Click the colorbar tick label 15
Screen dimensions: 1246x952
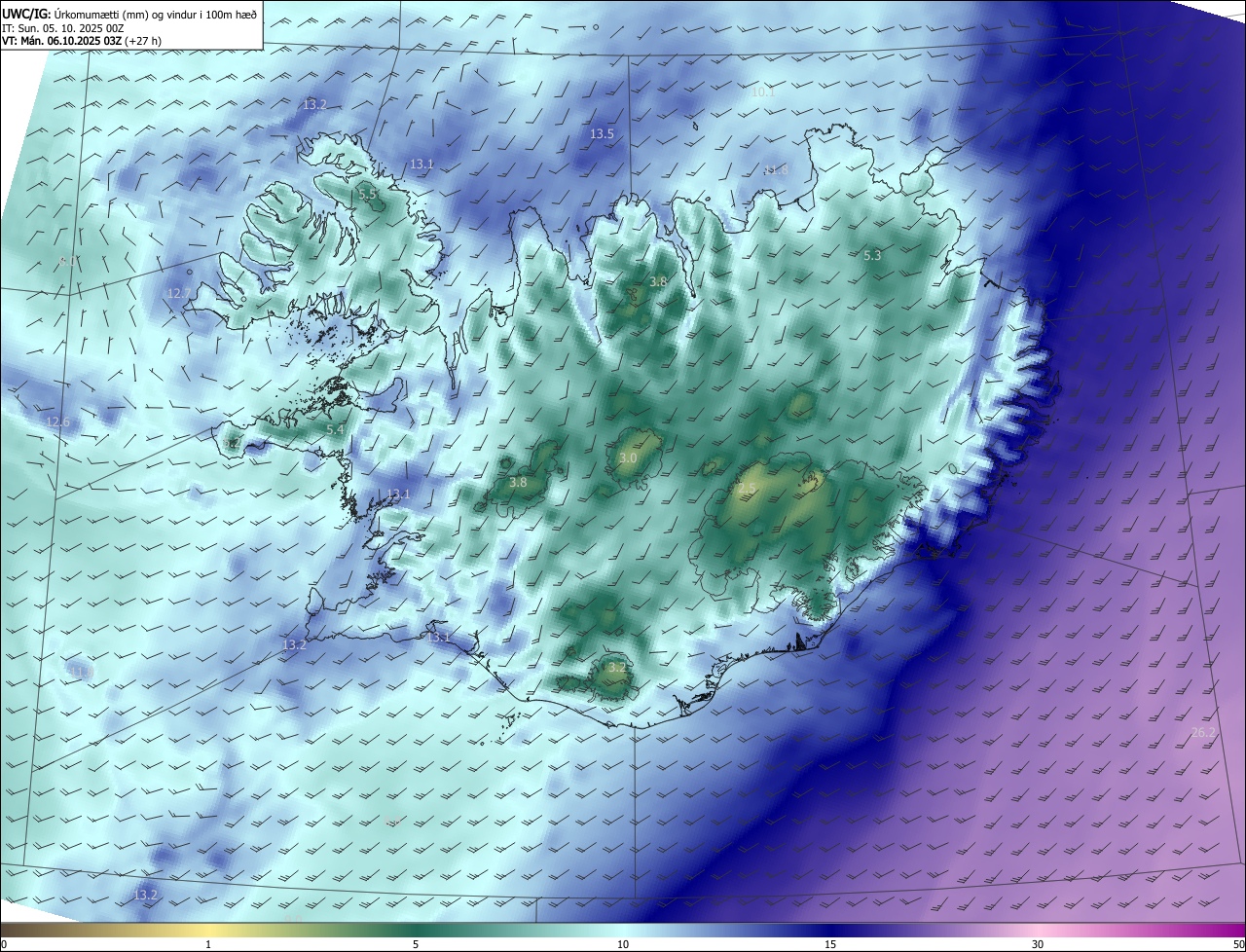pyautogui.click(x=830, y=944)
